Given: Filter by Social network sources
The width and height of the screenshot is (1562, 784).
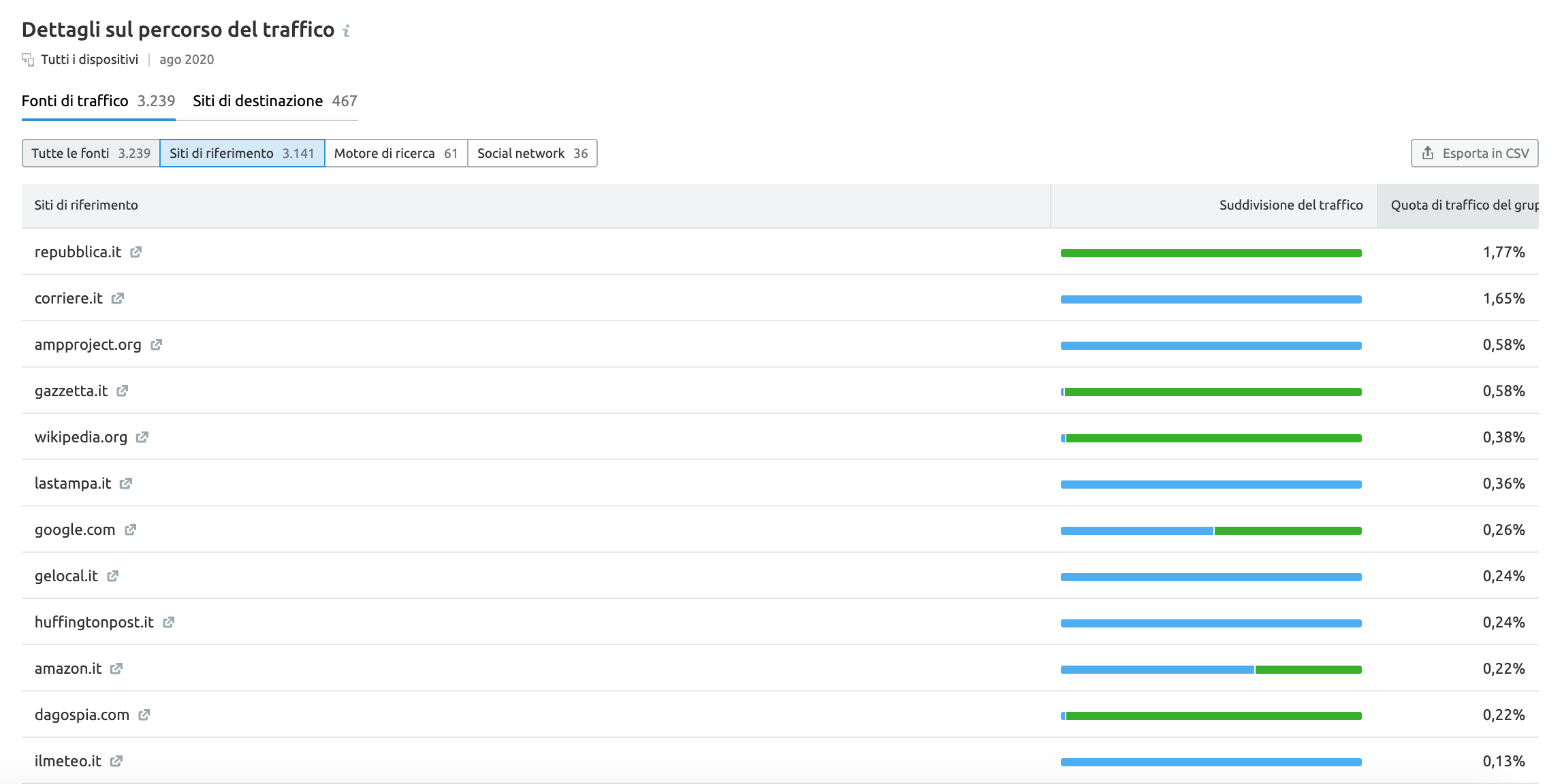Looking at the screenshot, I should (x=532, y=153).
